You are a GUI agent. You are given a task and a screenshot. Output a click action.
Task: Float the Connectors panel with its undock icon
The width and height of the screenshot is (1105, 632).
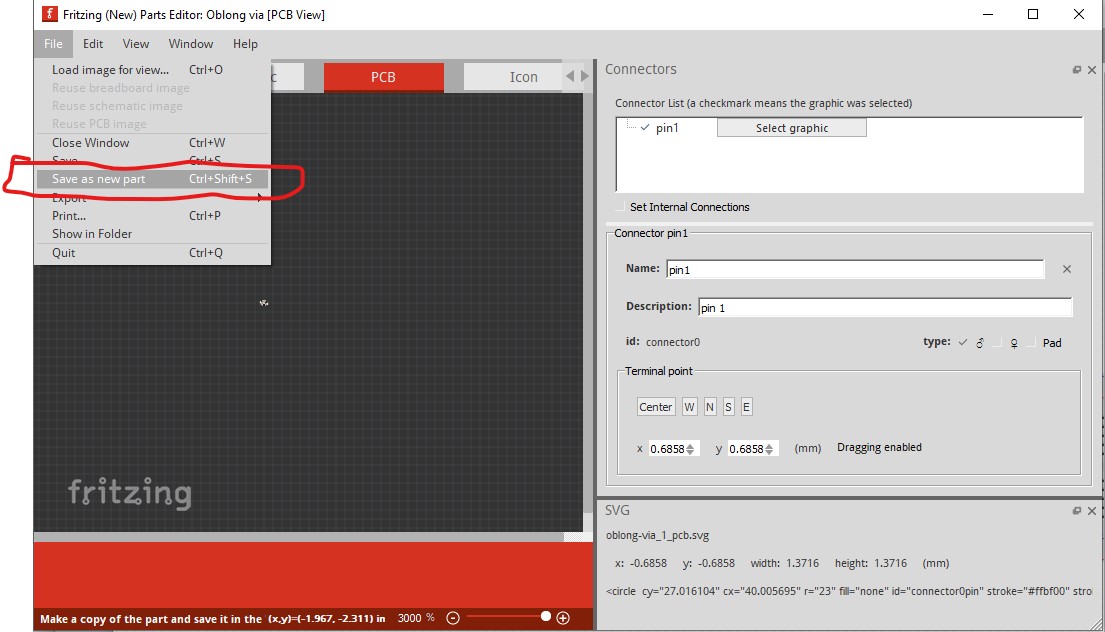1077,70
